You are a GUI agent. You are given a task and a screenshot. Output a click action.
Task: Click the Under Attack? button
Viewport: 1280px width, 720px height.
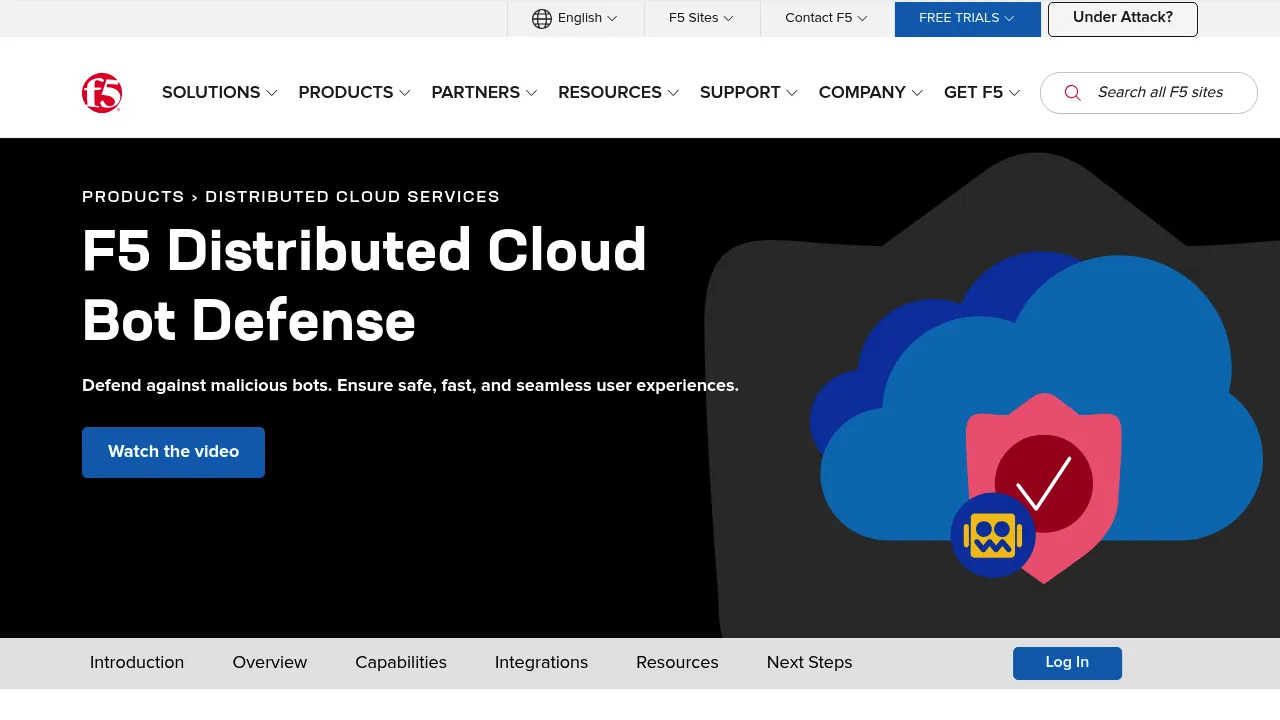coord(1122,18)
